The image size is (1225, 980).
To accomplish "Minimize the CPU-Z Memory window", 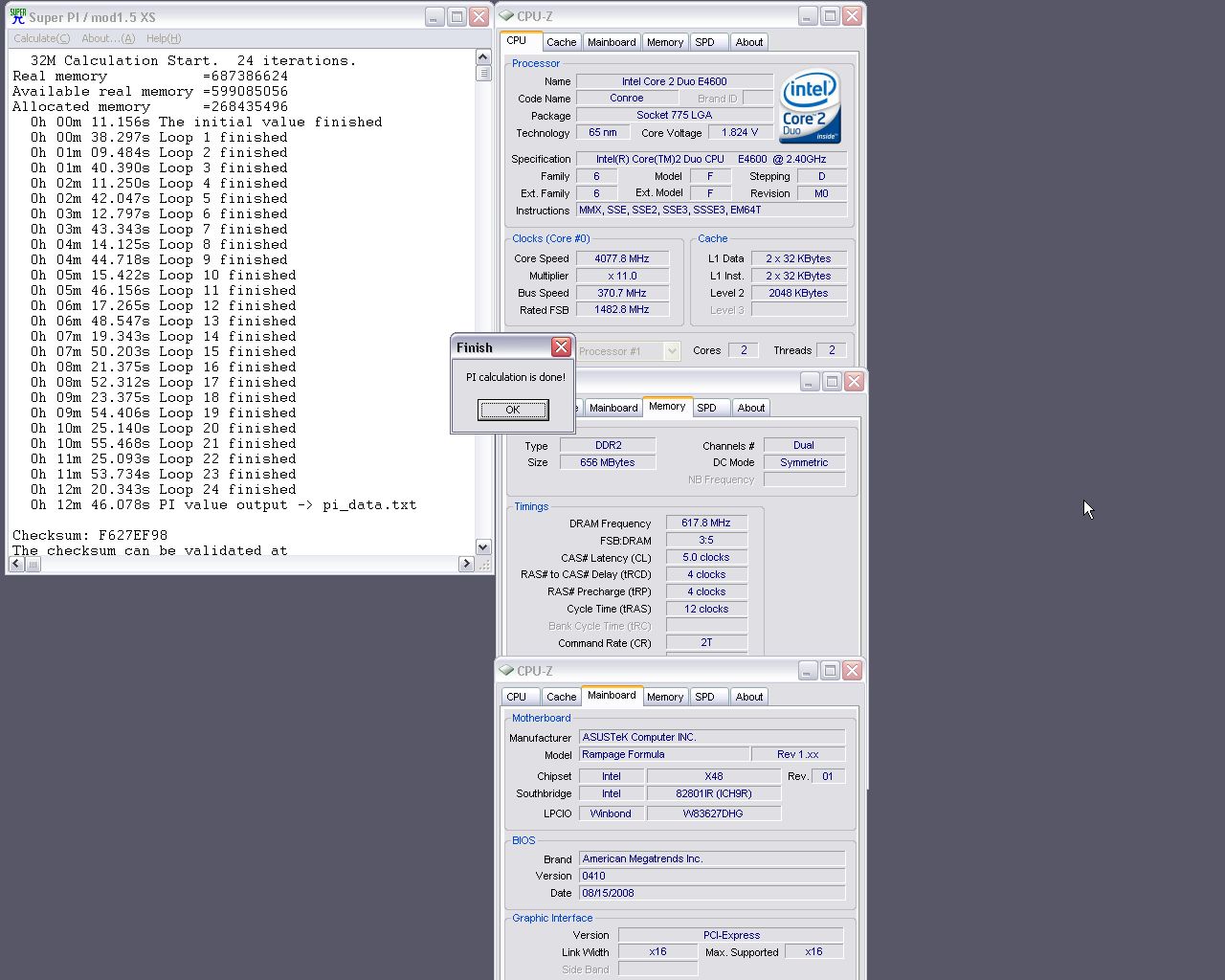I will pos(810,382).
